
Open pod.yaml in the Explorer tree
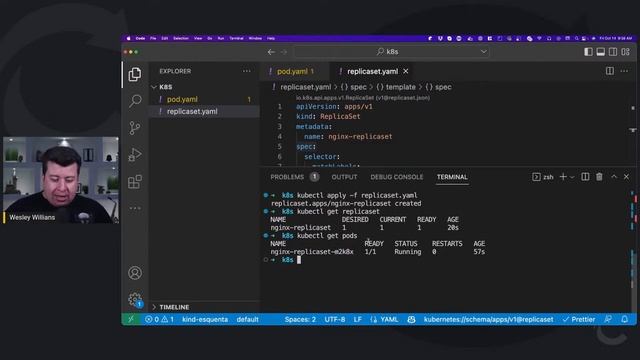(204, 99)
